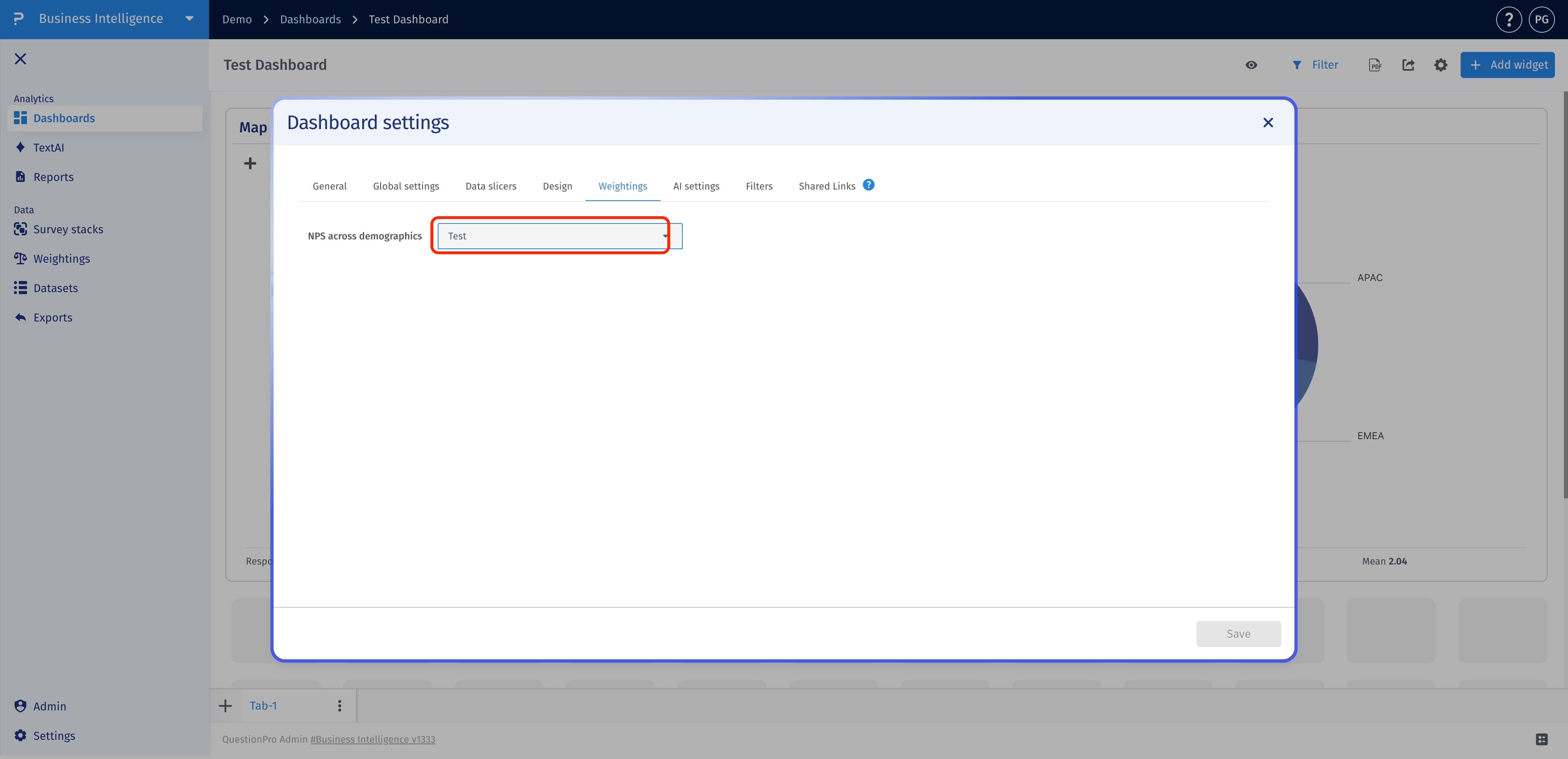The height and width of the screenshot is (759, 1568).
Task: Open the Data slicers tab
Action: click(x=490, y=186)
